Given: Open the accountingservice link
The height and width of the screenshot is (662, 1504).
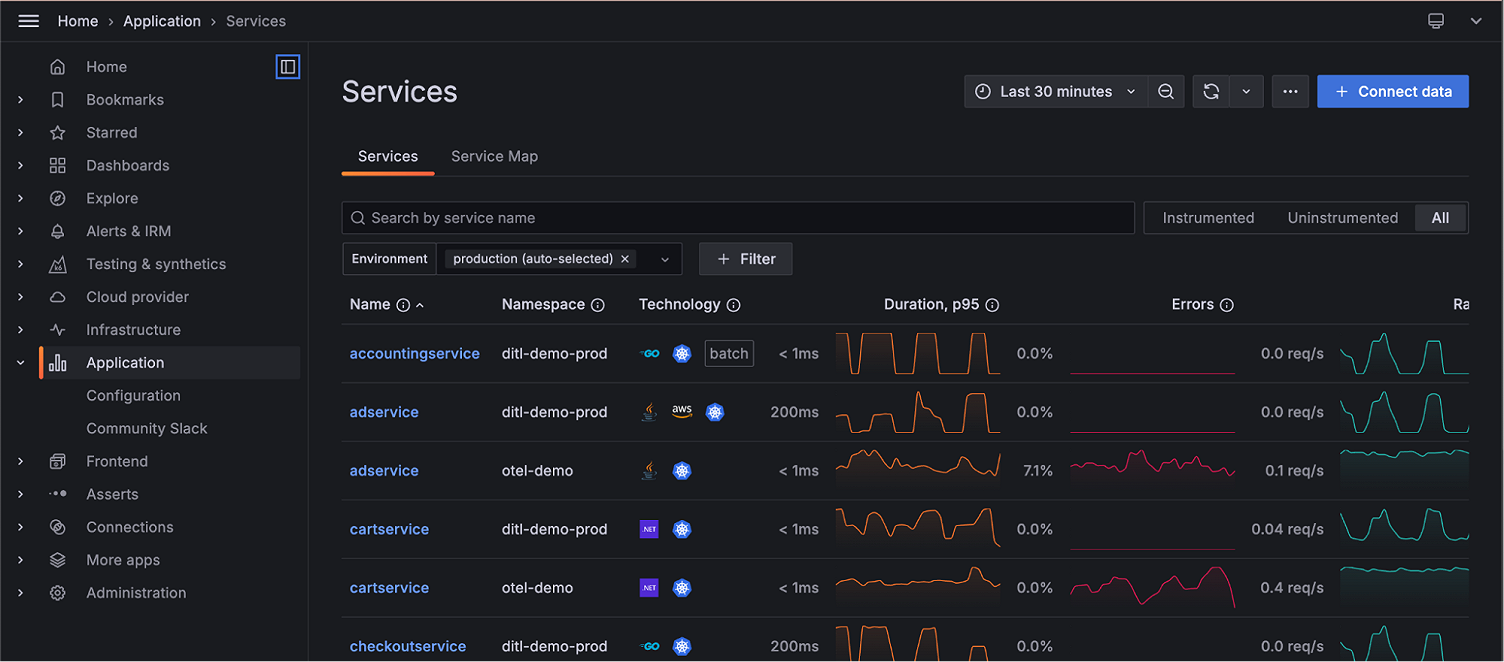Looking at the screenshot, I should 414,353.
